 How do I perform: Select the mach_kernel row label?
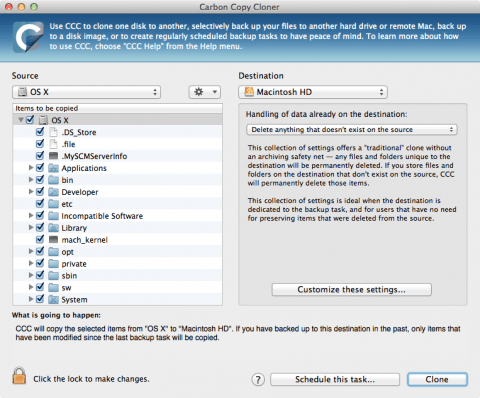pyautogui.click(x=84, y=240)
